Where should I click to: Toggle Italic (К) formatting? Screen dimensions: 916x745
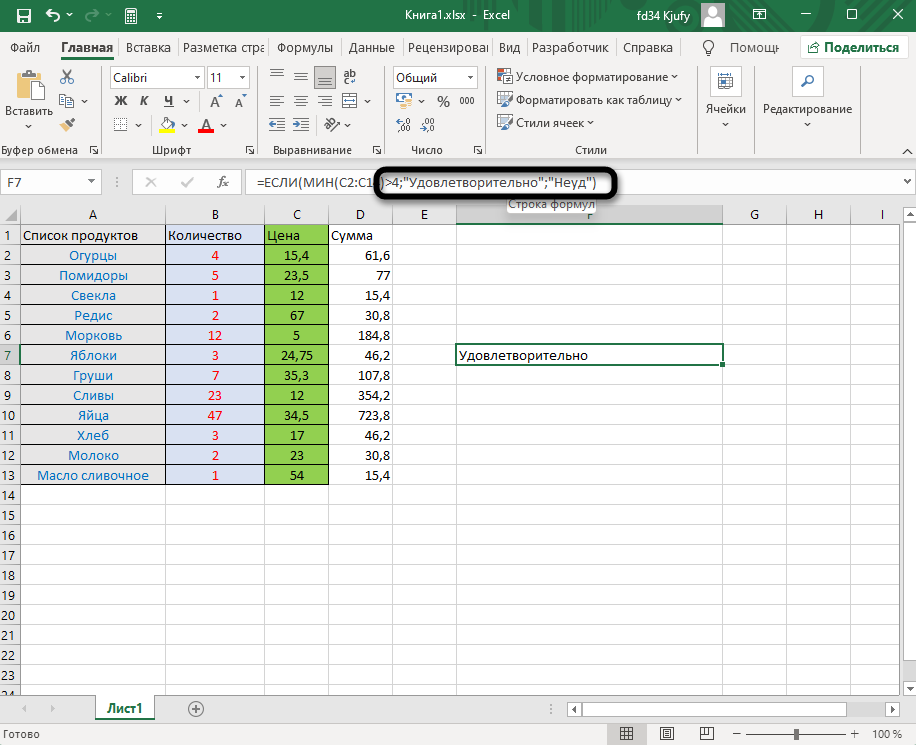146,101
